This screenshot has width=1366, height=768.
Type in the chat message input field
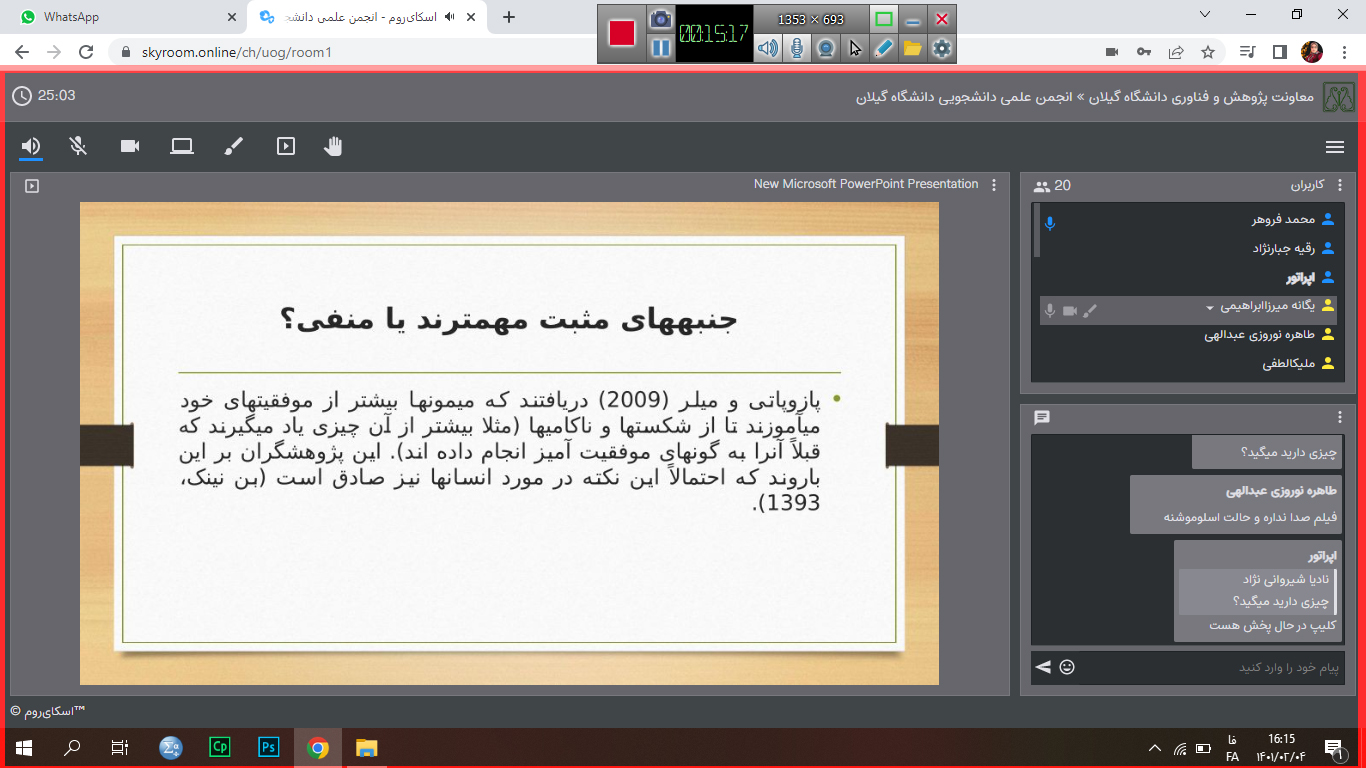[1210, 667]
